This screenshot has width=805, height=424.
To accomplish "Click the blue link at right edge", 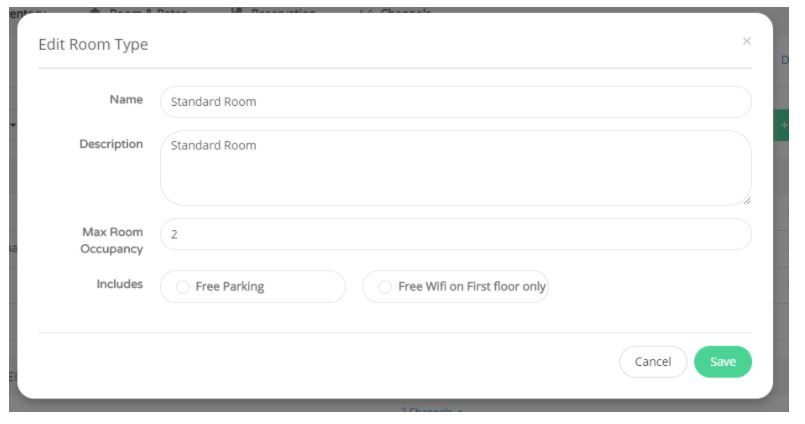I will [784, 60].
